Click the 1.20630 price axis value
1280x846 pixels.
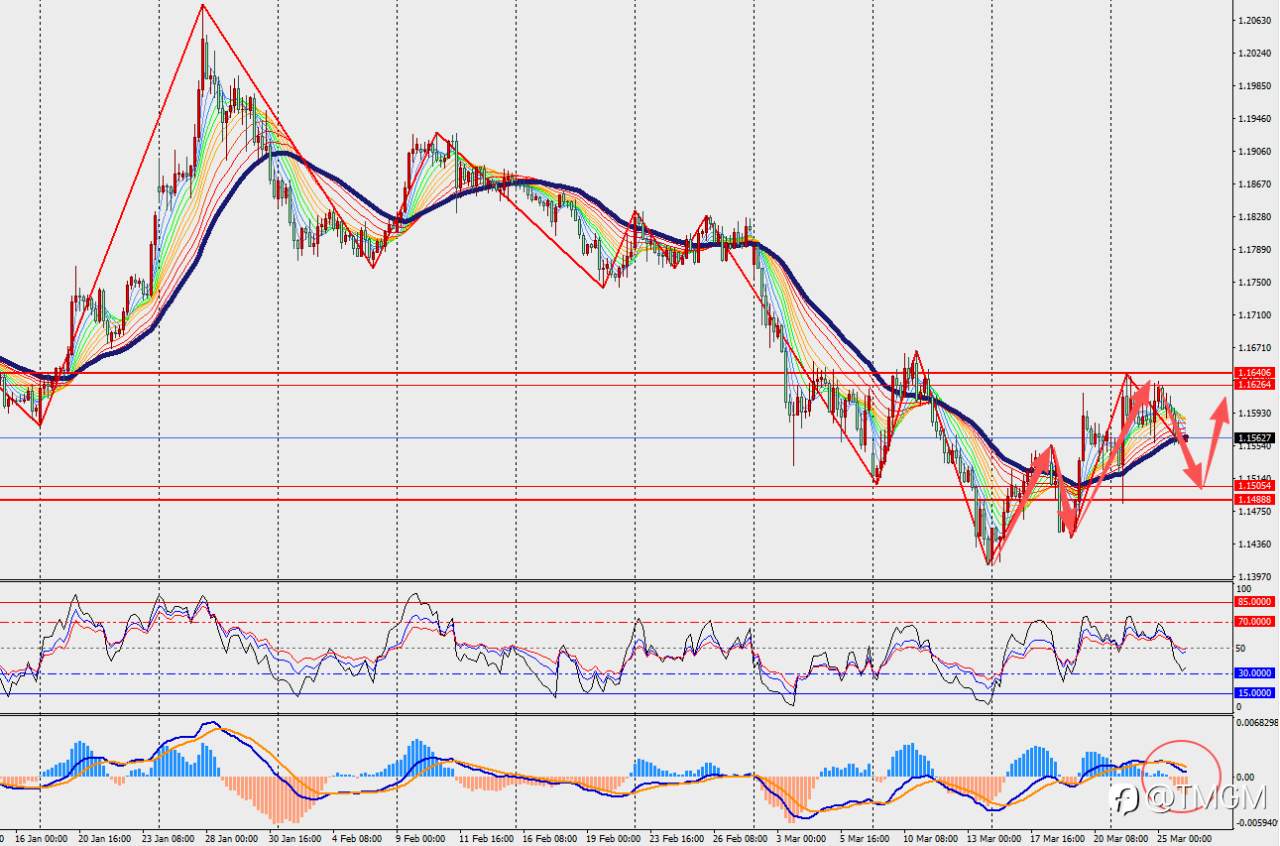[1256, 20]
